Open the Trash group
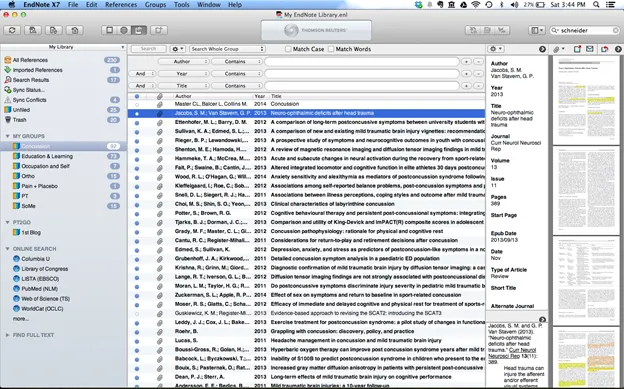 (x=19, y=120)
